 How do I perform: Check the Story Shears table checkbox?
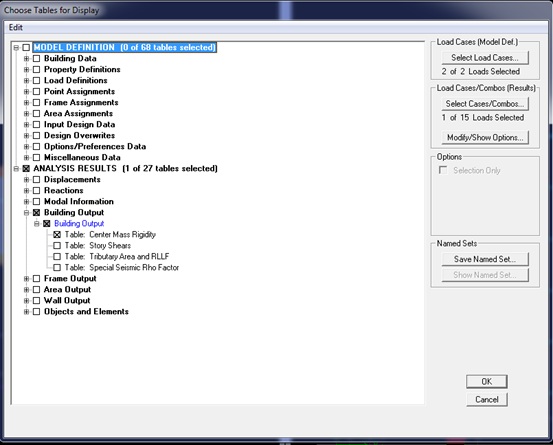point(57,245)
